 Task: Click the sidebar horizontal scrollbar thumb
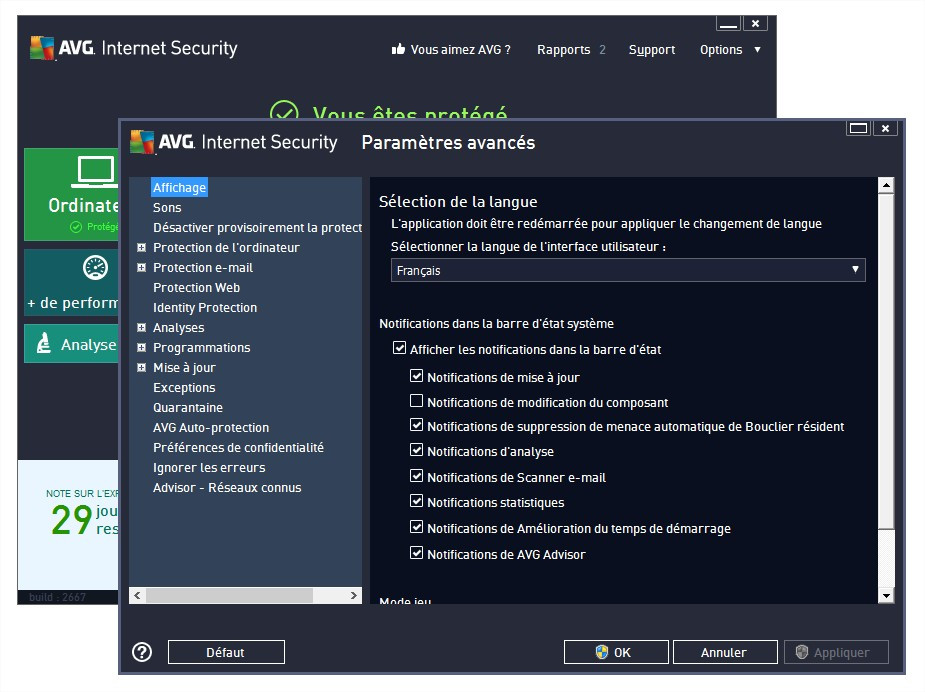point(229,595)
